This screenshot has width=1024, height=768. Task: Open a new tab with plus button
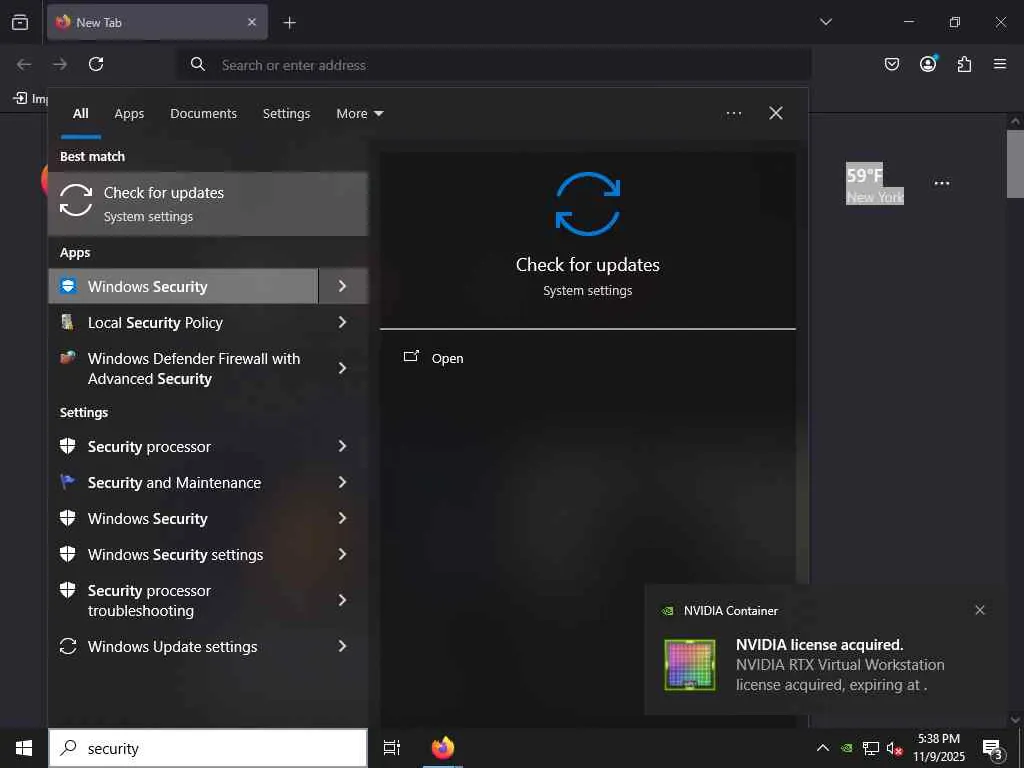(x=289, y=23)
